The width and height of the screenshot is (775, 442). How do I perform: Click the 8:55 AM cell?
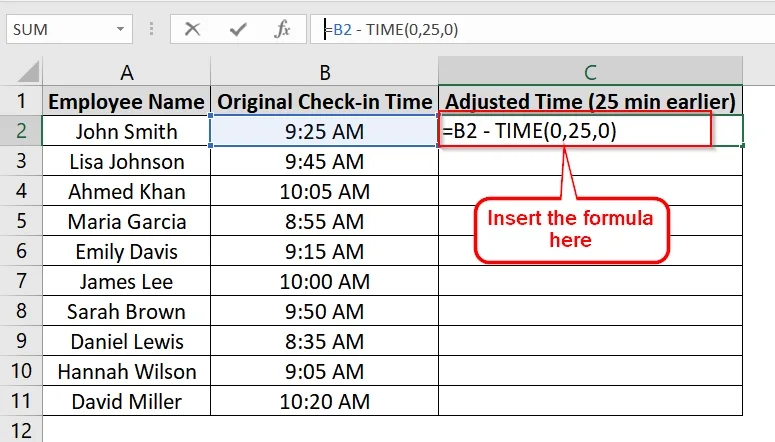tap(324, 221)
